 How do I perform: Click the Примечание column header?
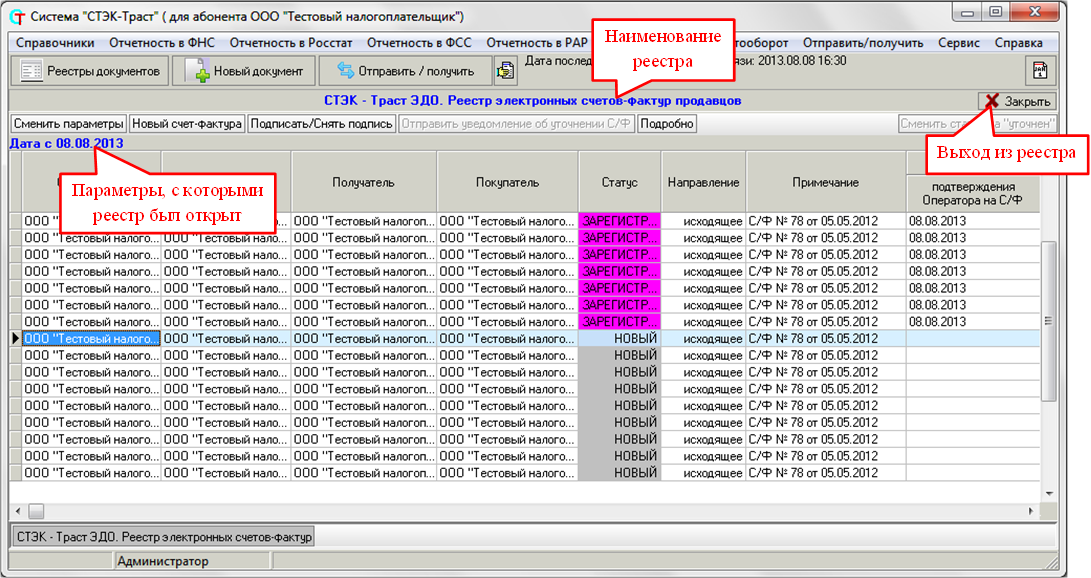click(x=826, y=182)
